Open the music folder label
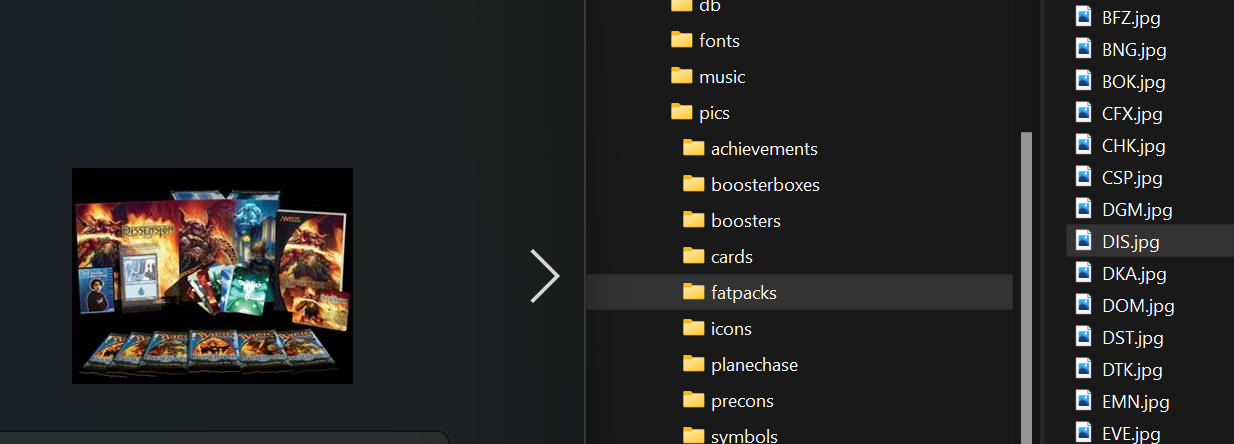1234x444 pixels. coord(722,77)
